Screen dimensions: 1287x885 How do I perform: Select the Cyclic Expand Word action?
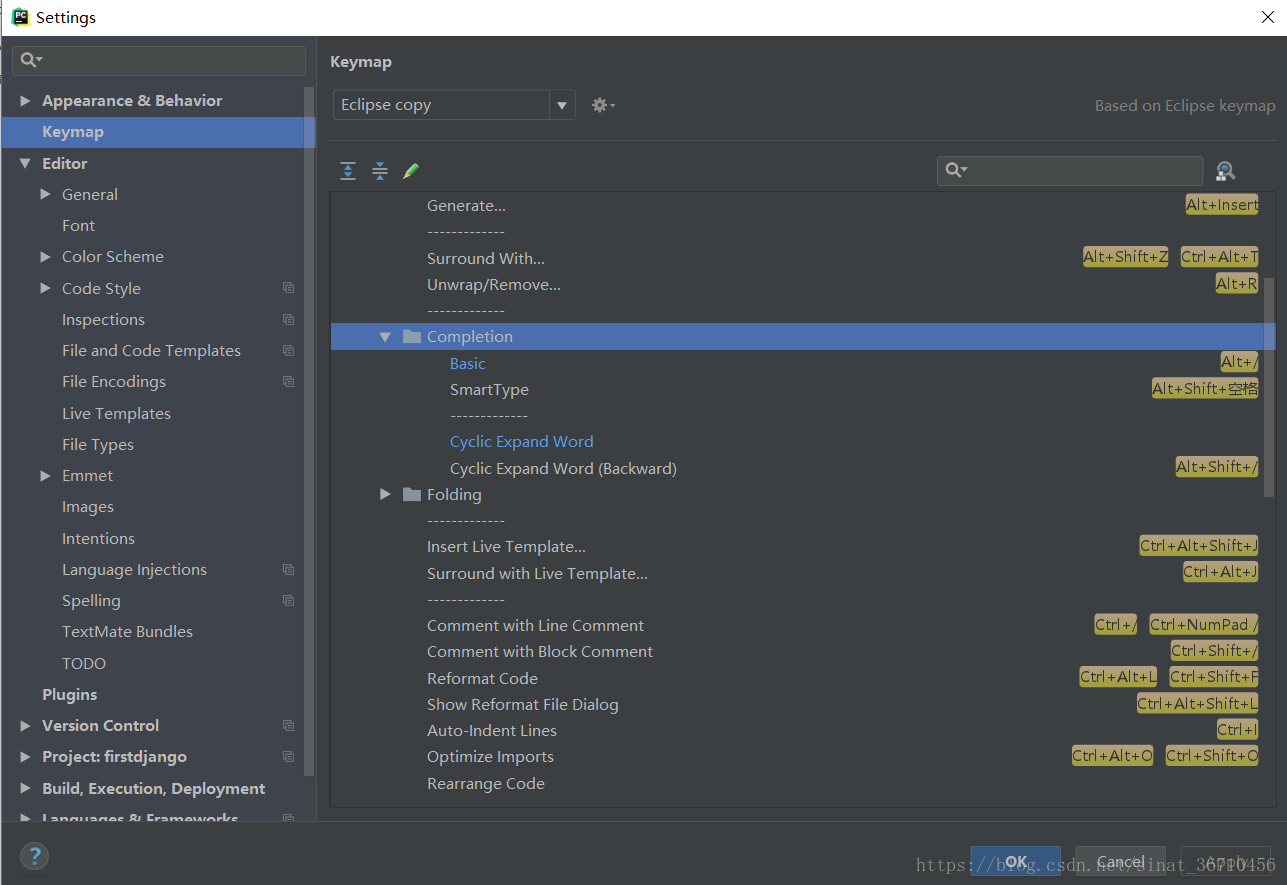[521, 442]
